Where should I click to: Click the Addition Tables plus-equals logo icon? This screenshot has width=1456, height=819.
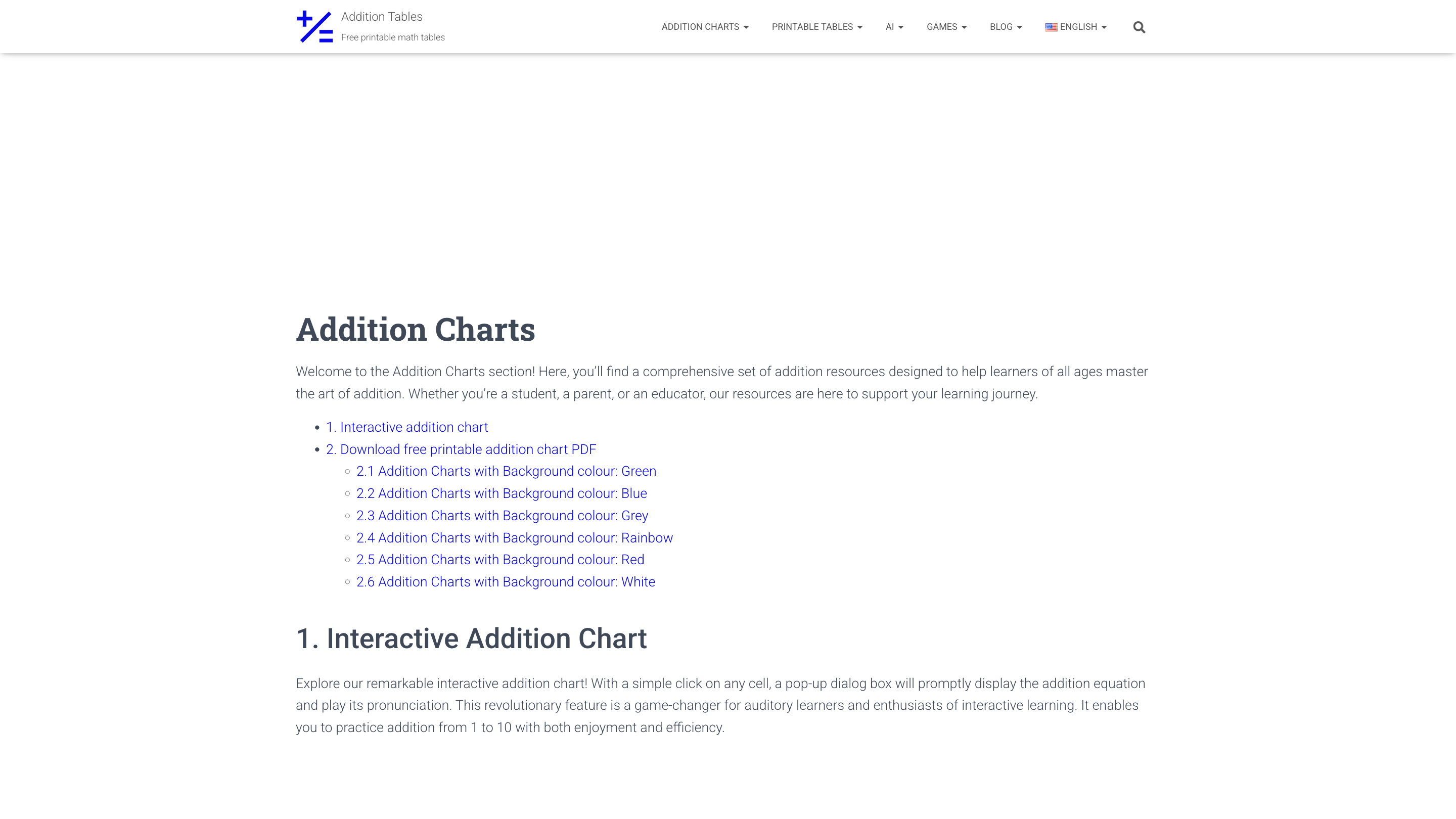[x=315, y=26]
